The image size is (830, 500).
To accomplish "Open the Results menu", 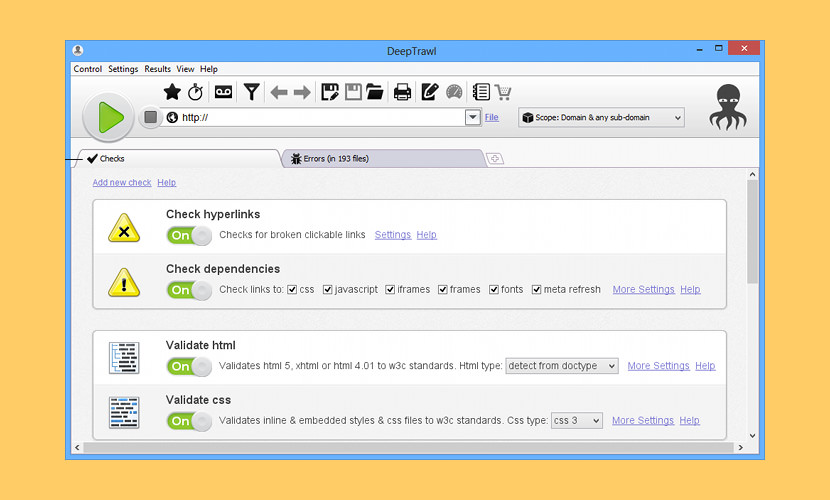I will coord(157,69).
